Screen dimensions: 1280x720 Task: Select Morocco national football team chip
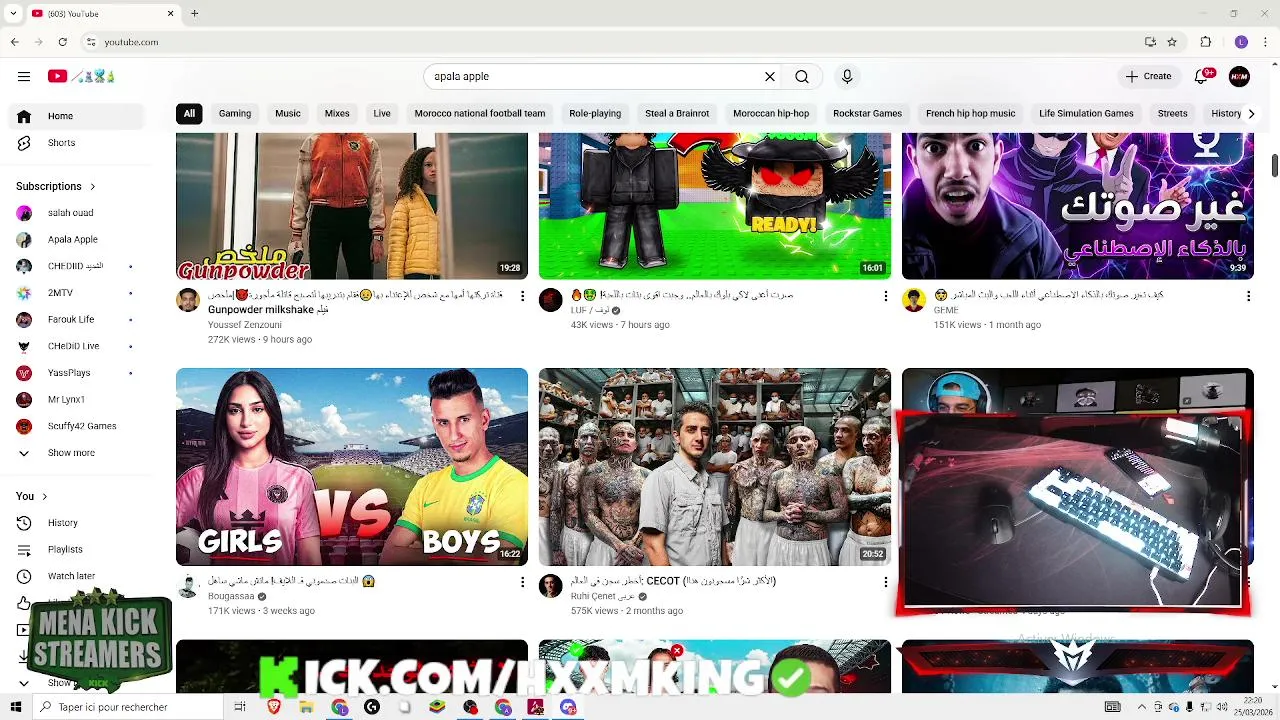[480, 114]
